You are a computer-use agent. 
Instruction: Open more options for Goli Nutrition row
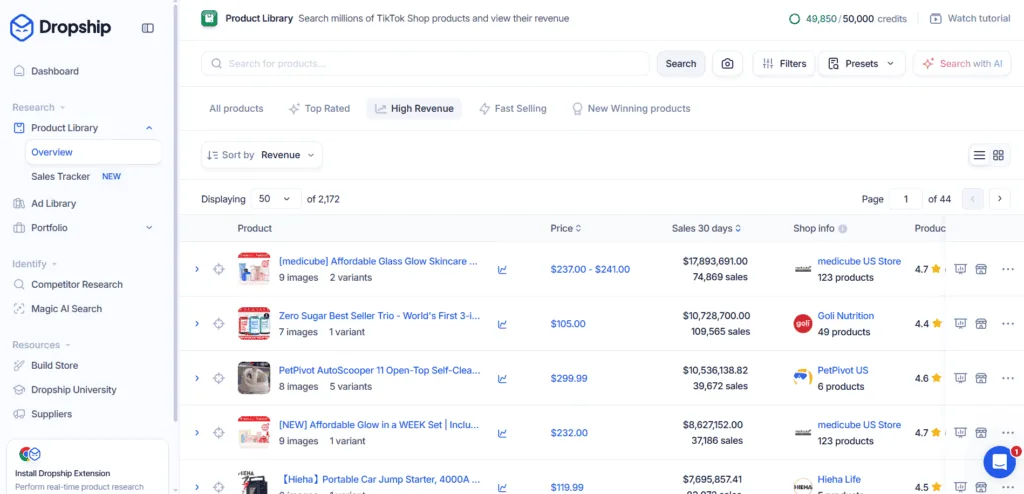pyautogui.click(x=1008, y=323)
